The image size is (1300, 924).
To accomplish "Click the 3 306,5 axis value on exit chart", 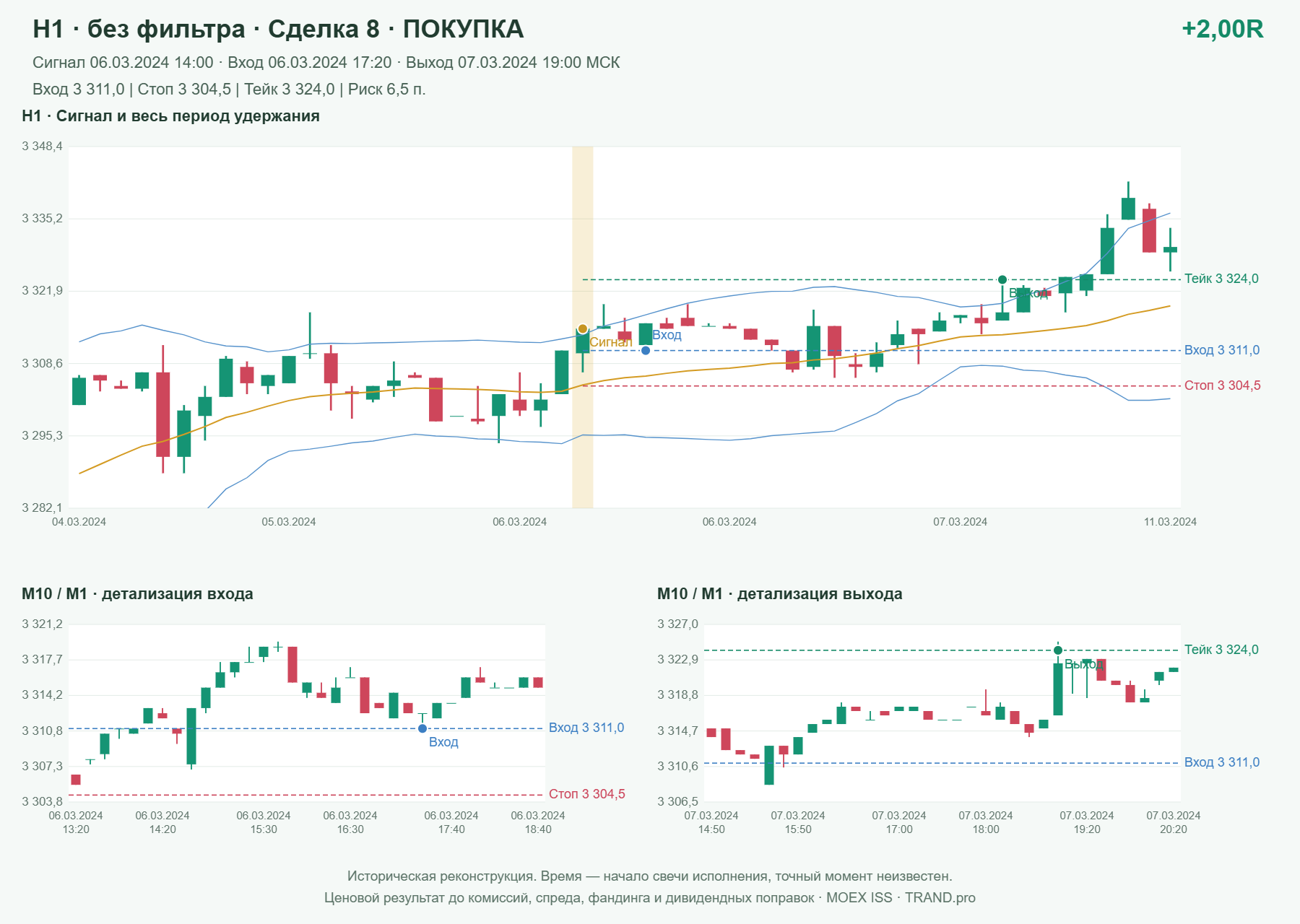I will point(677,801).
